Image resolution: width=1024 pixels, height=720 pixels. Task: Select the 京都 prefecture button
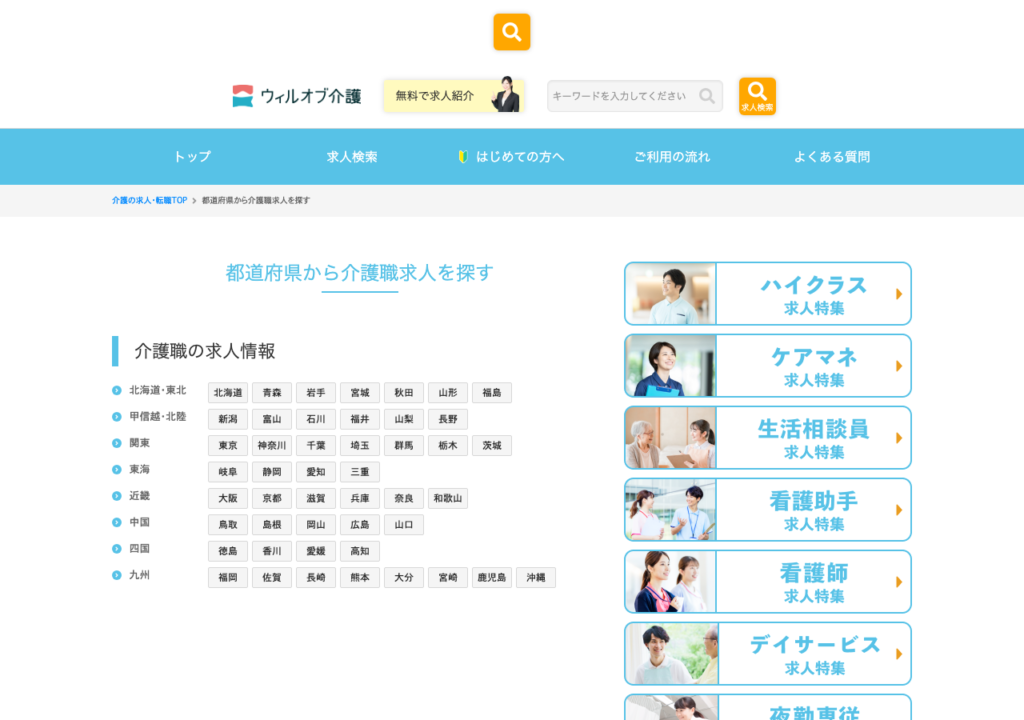[272, 499]
